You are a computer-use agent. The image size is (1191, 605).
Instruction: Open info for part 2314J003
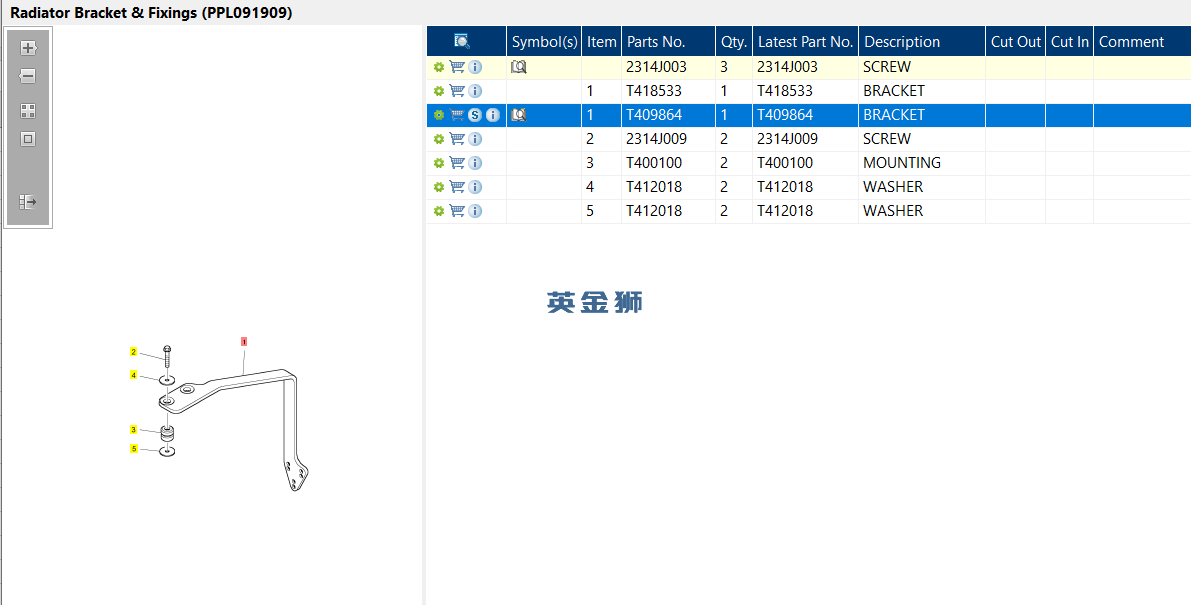tap(475, 67)
